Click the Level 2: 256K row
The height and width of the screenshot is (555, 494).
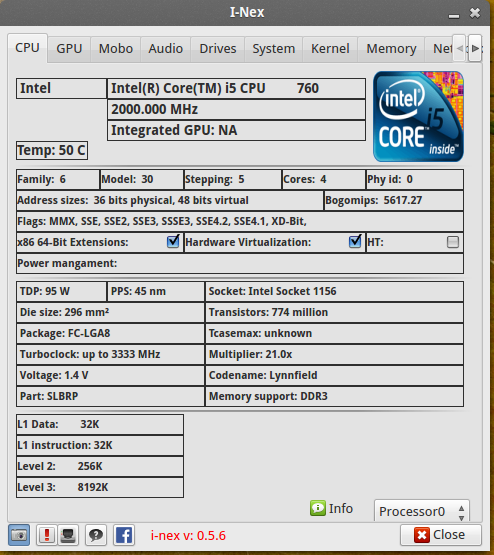tap(100, 467)
